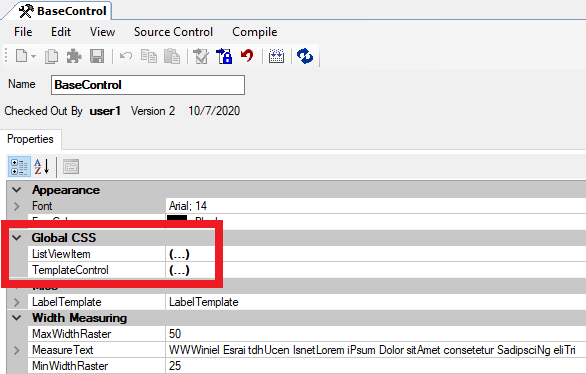586x374 pixels.
Task: Click the New document toolbar icon
Action: pyautogui.click(x=22, y=56)
